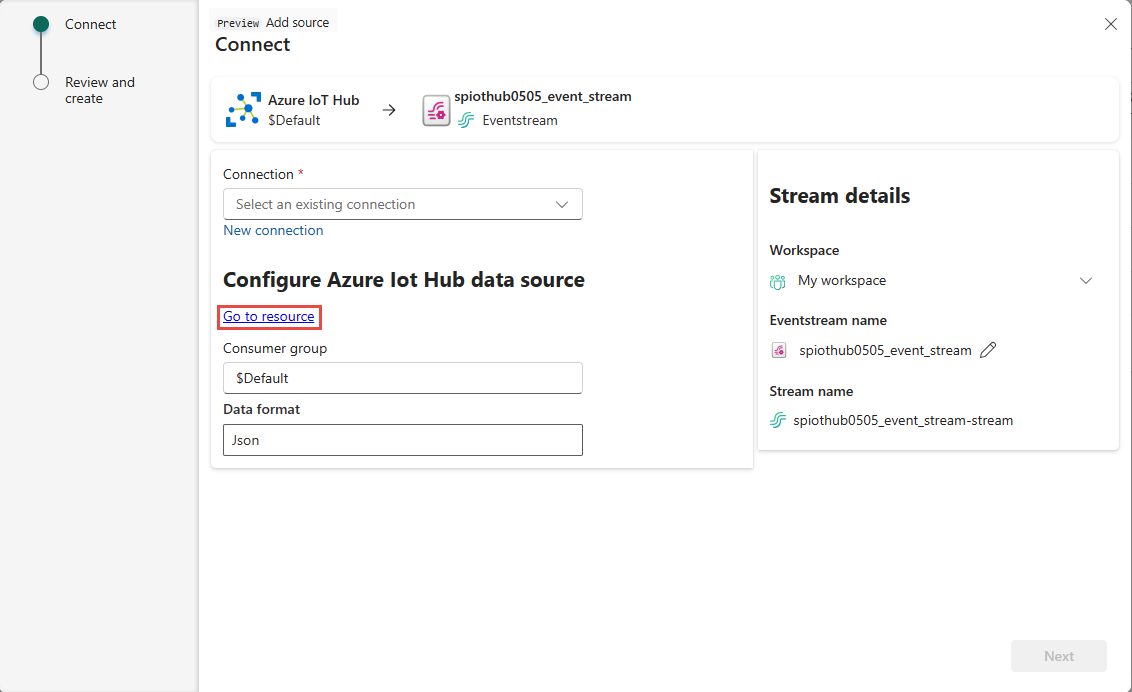
Task: Click the large Connect page heading
Action: click(x=253, y=45)
